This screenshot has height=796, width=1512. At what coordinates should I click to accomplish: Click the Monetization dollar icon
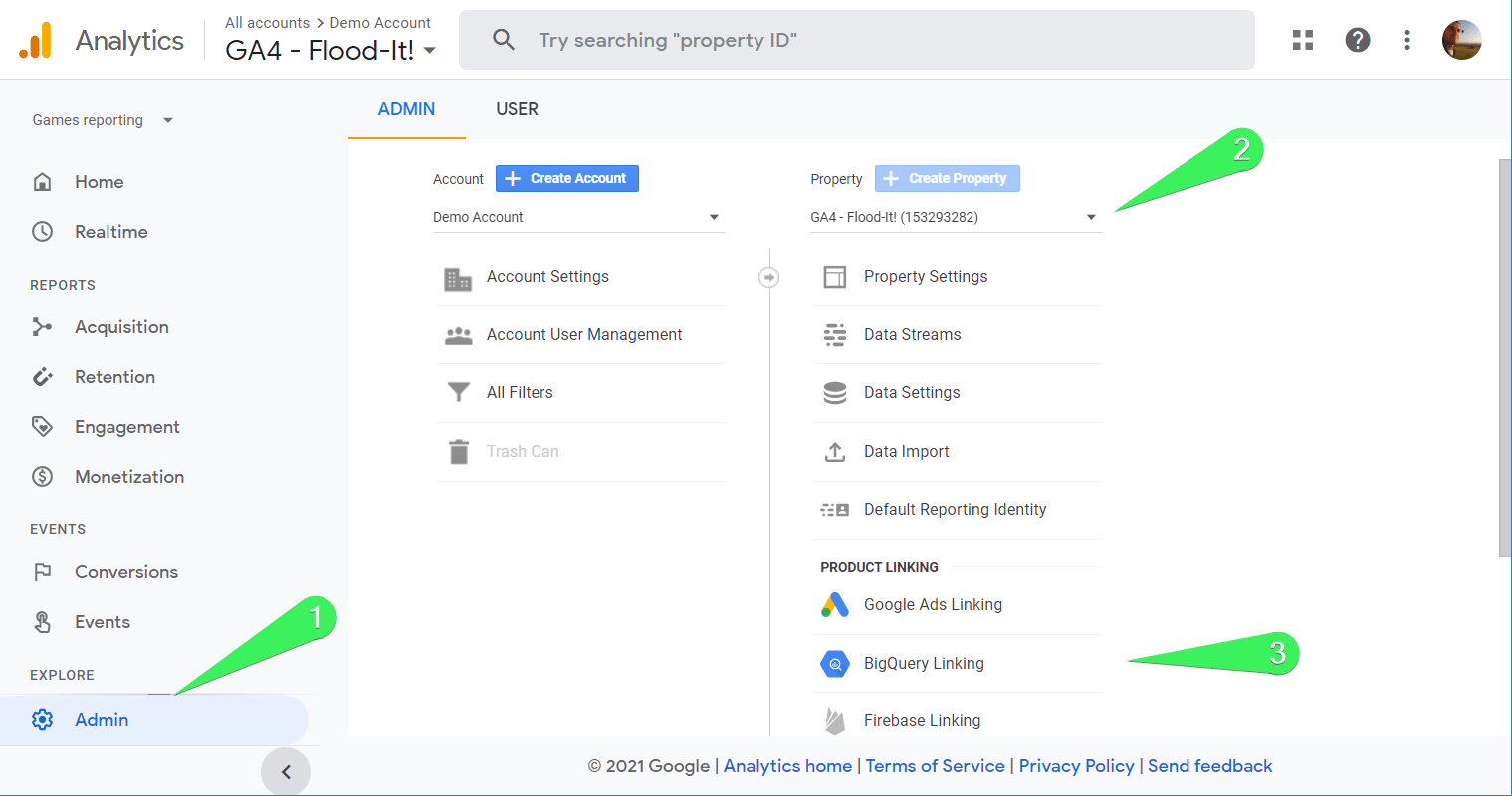(42, 477)
